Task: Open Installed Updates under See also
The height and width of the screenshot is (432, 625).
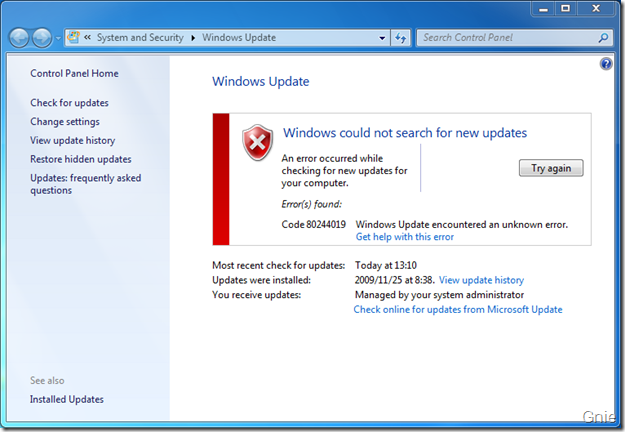Action: (67, 399)
